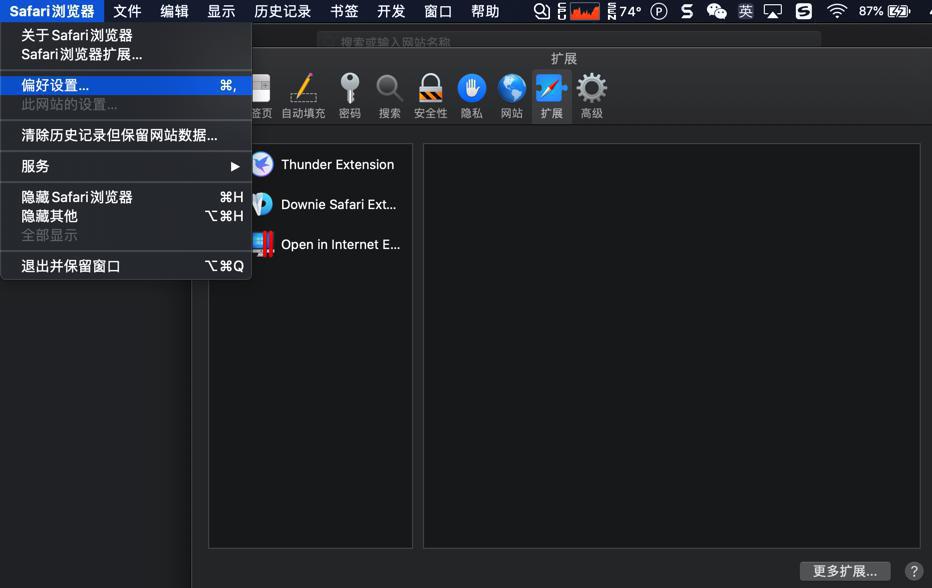This screenshot has height=588, width=932.
Task: Open the help question mark button
Action: coord(914,571)
